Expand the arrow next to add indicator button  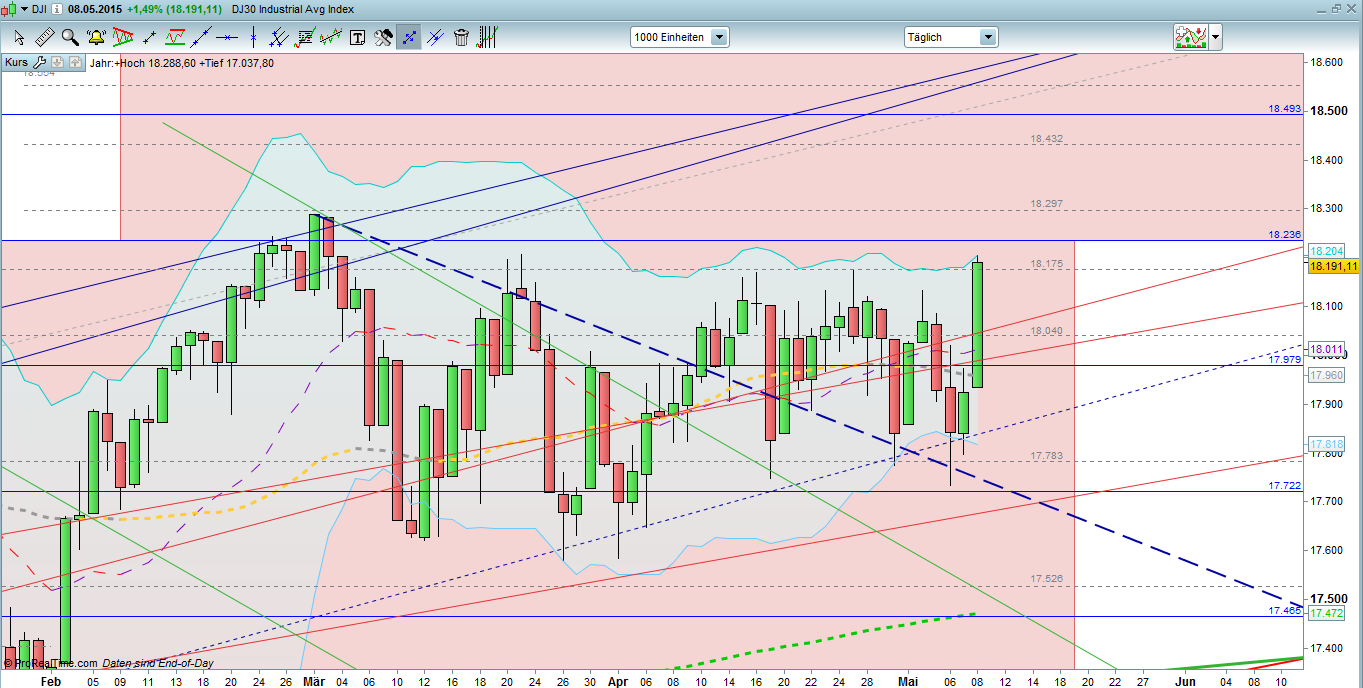click(x=1215, y=38)
